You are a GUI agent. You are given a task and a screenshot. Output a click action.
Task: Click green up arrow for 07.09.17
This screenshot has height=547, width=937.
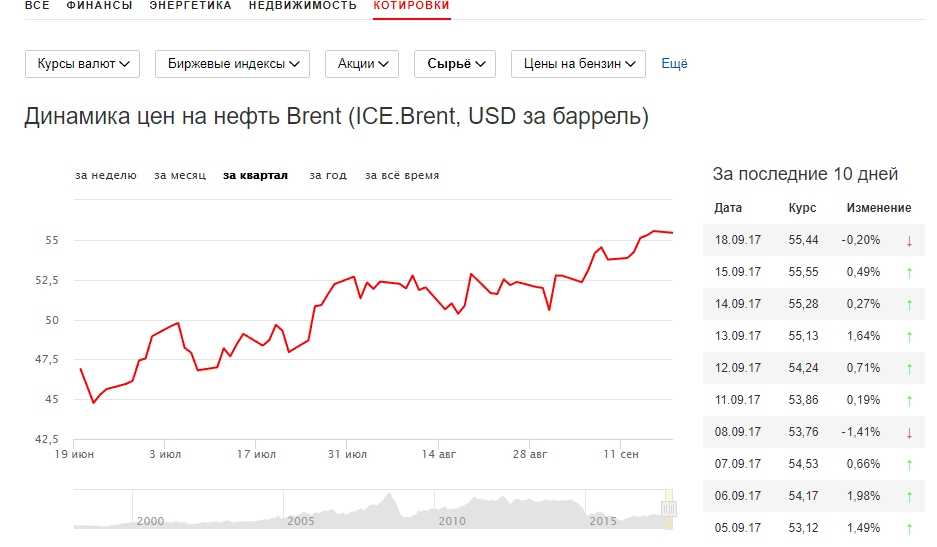(x=909, y=464)
